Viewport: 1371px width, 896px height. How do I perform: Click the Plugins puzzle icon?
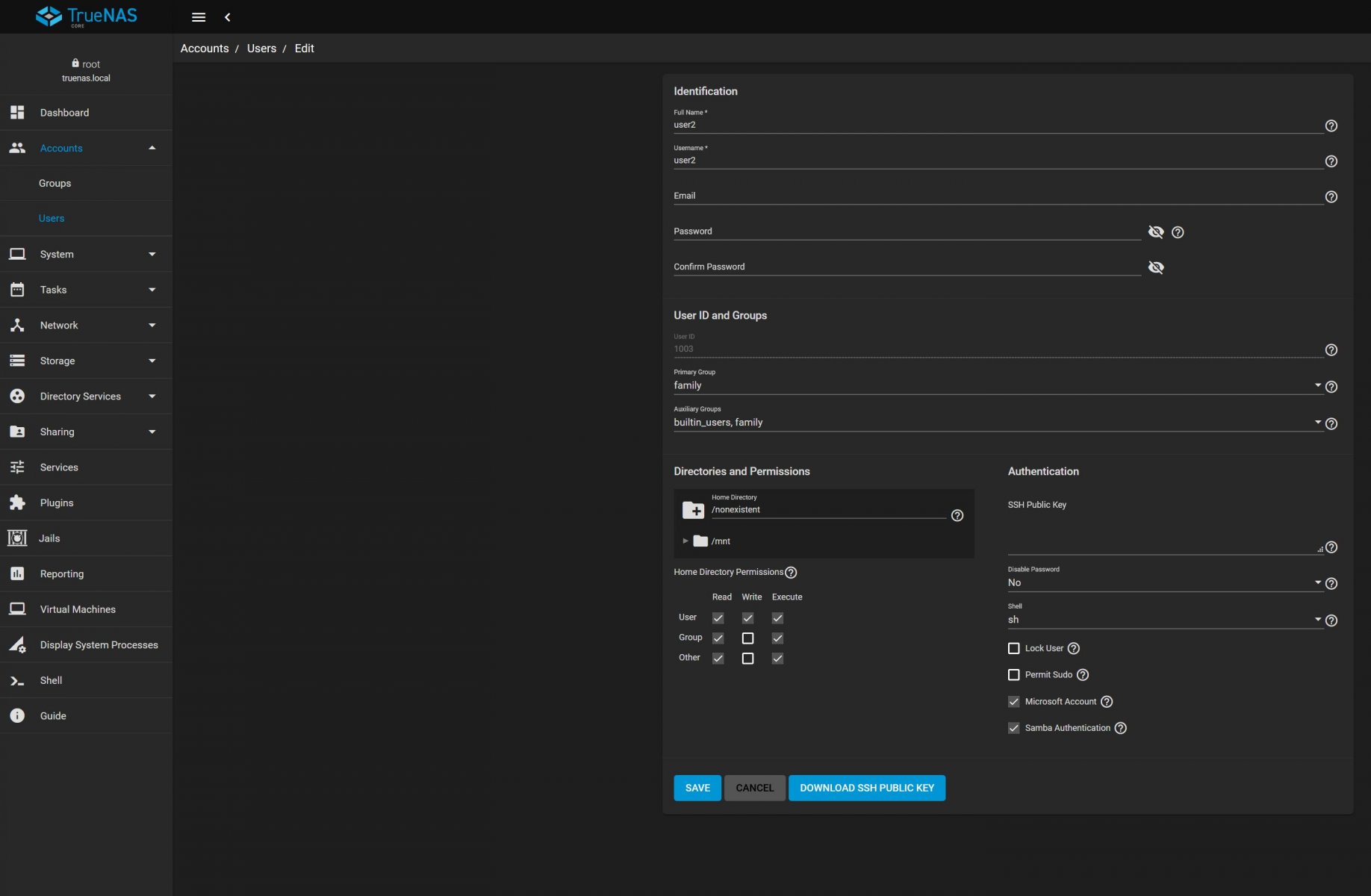click(17, 503)
